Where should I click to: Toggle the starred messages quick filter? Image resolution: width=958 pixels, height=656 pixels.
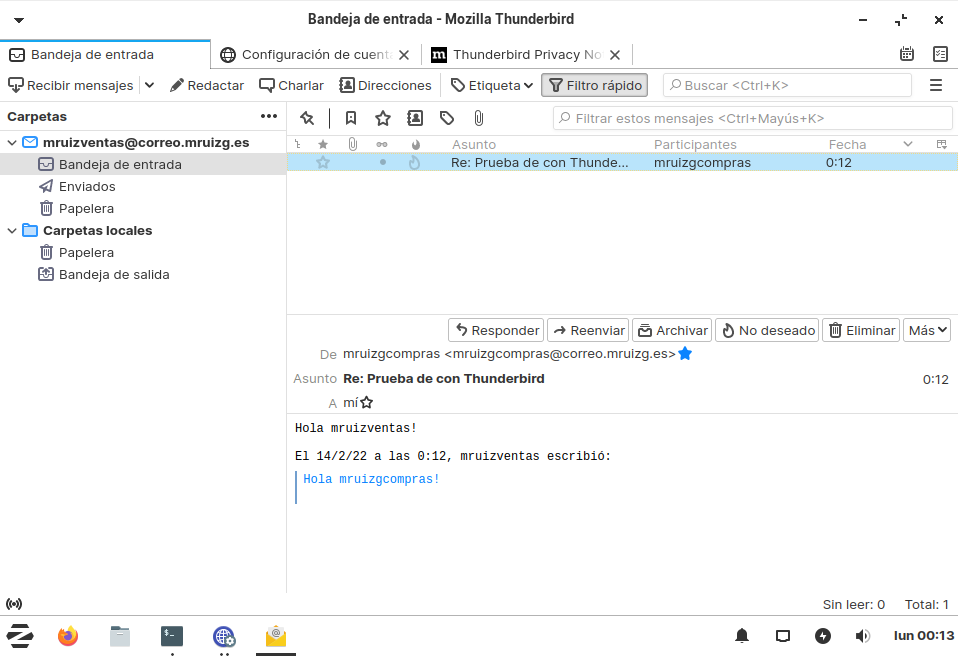383,118
